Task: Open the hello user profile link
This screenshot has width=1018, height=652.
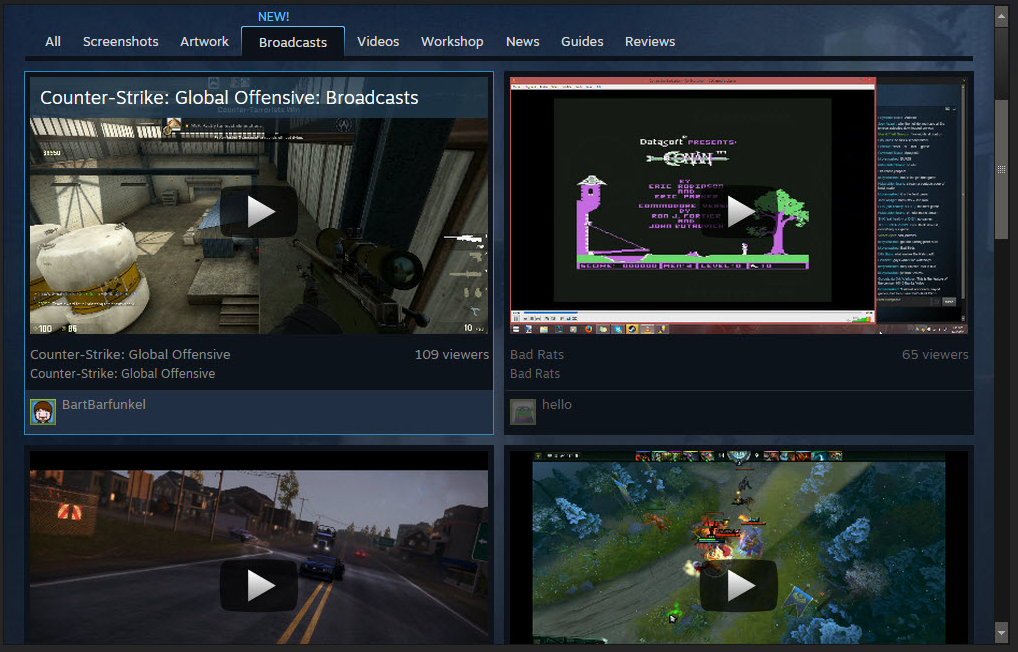Action: [557, 405]
